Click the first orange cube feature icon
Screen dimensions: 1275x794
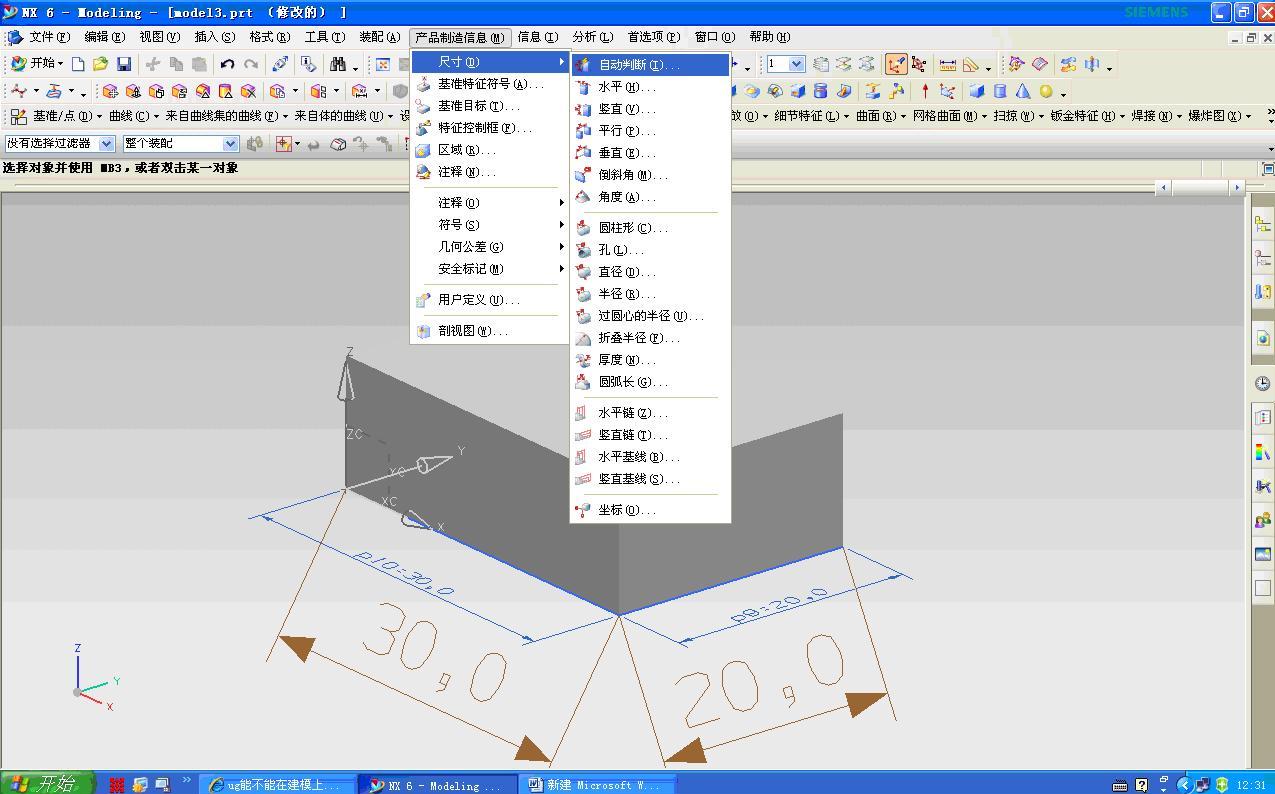tap(110, 91)
